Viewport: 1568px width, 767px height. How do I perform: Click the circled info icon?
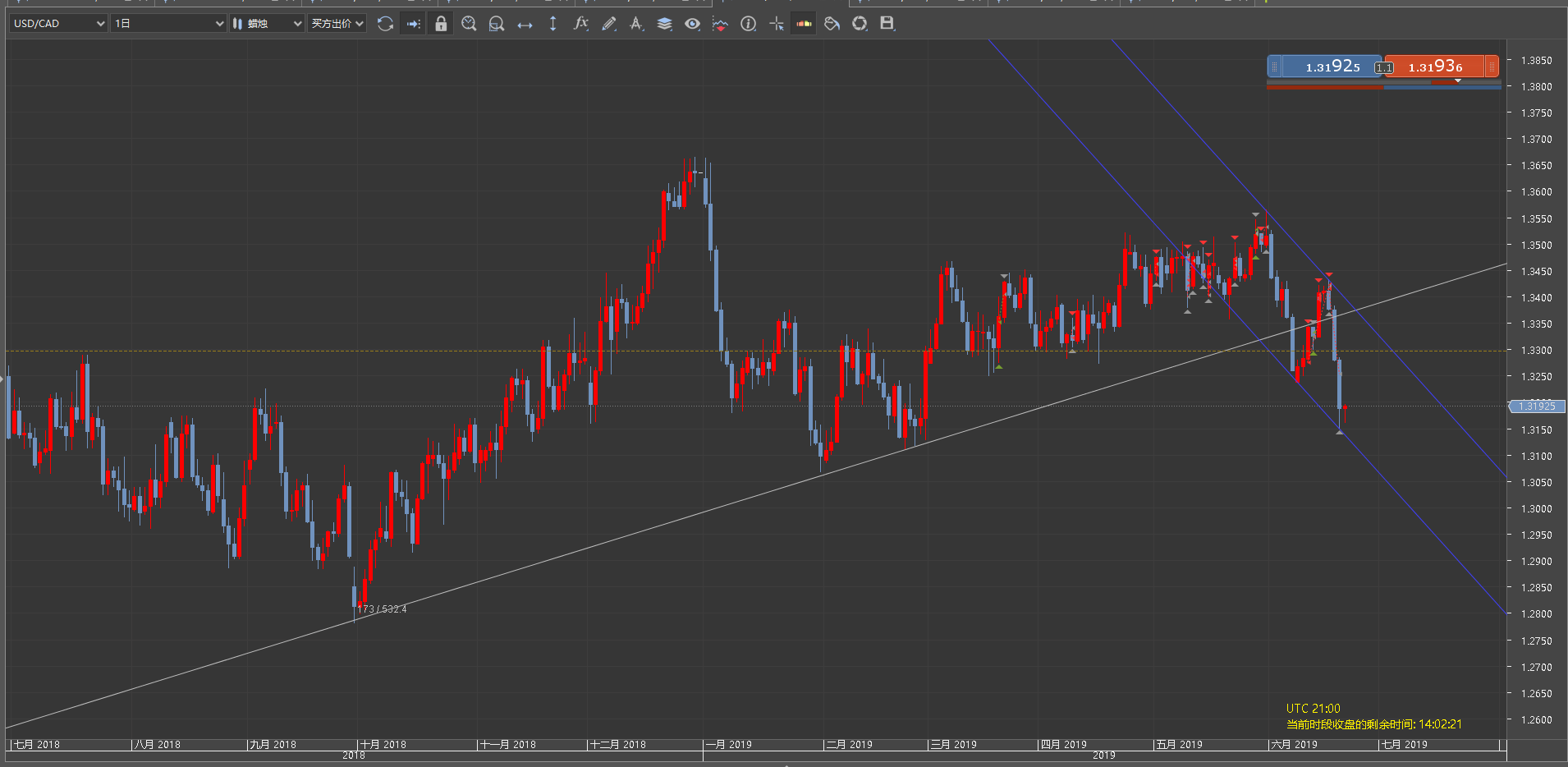point(749,24)
